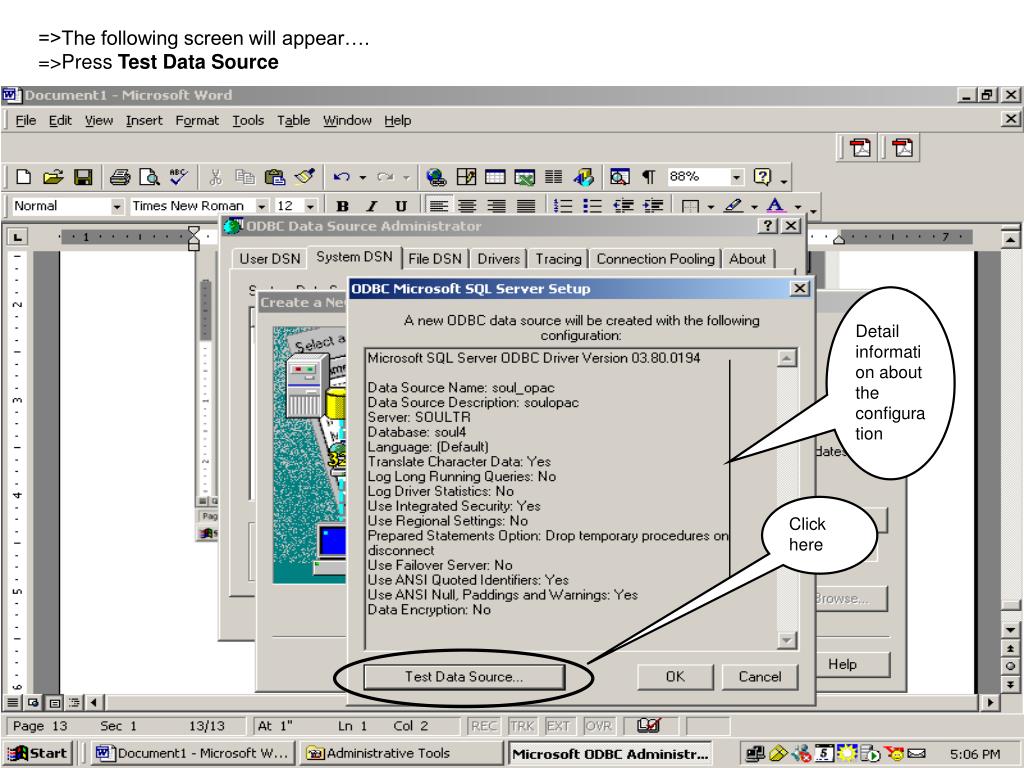Viewport: 1024px width, 768px height.
Task: Toggle REC indicator in status bar
Action: [483, 726]
